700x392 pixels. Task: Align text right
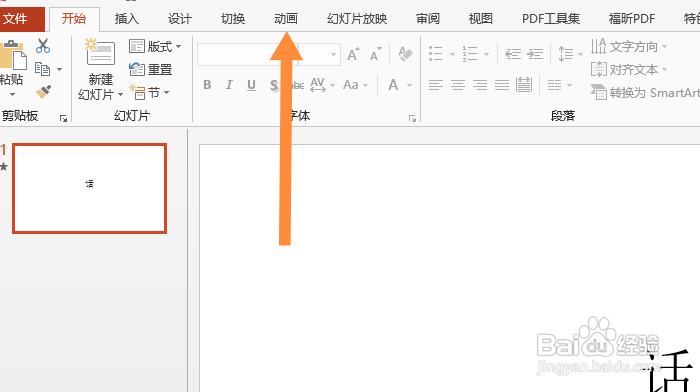(480, 85)
